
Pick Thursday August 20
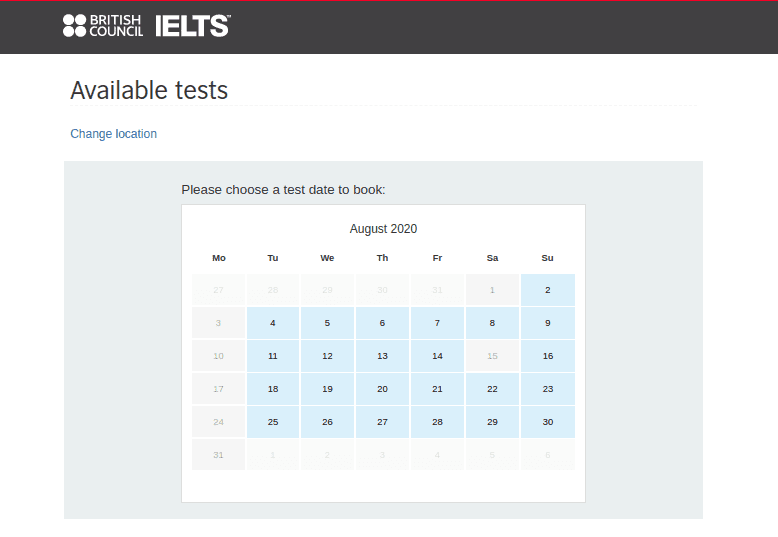click(382, 389)
